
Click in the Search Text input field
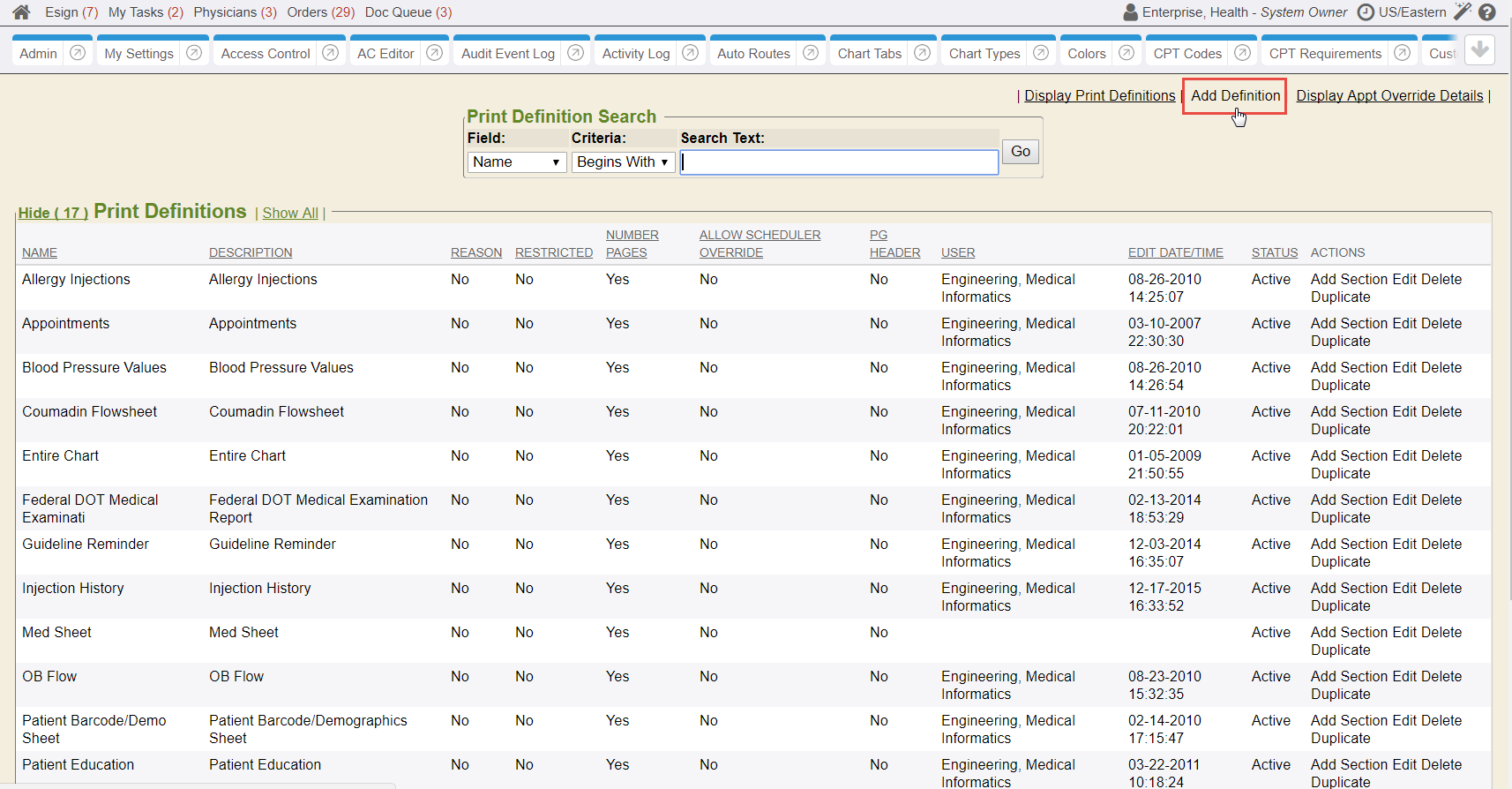[x=839, y=162]
